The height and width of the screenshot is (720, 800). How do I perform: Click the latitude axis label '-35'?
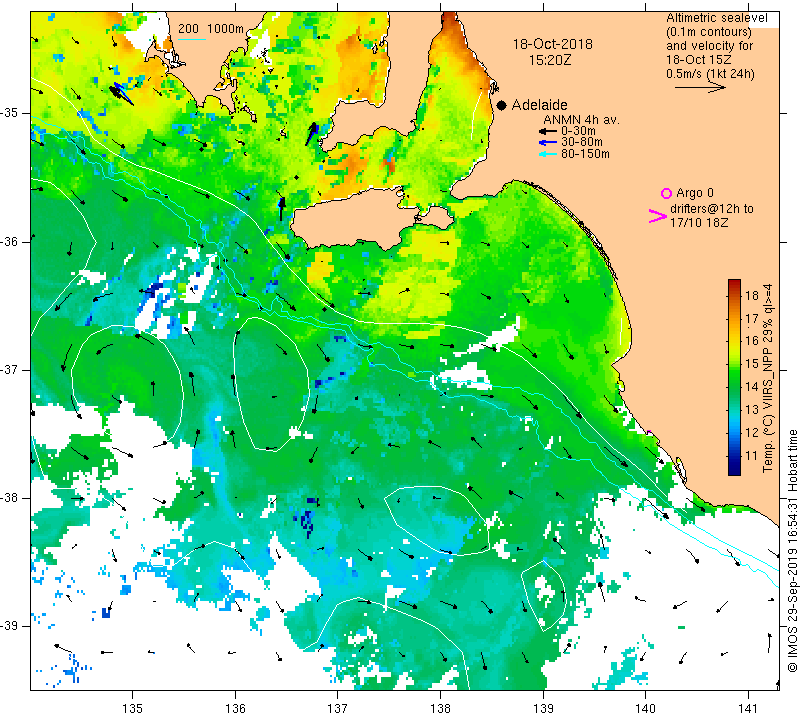10,113
